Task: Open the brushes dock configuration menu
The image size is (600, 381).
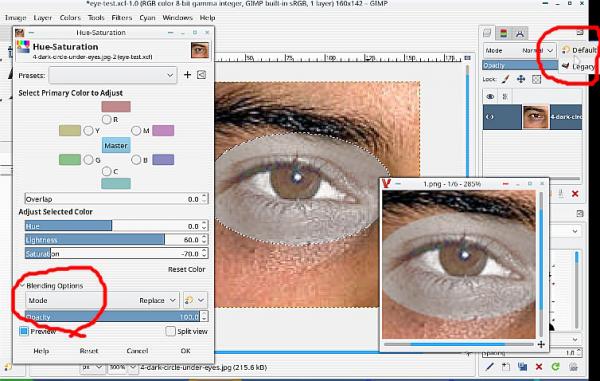Action: pos(580,213)
